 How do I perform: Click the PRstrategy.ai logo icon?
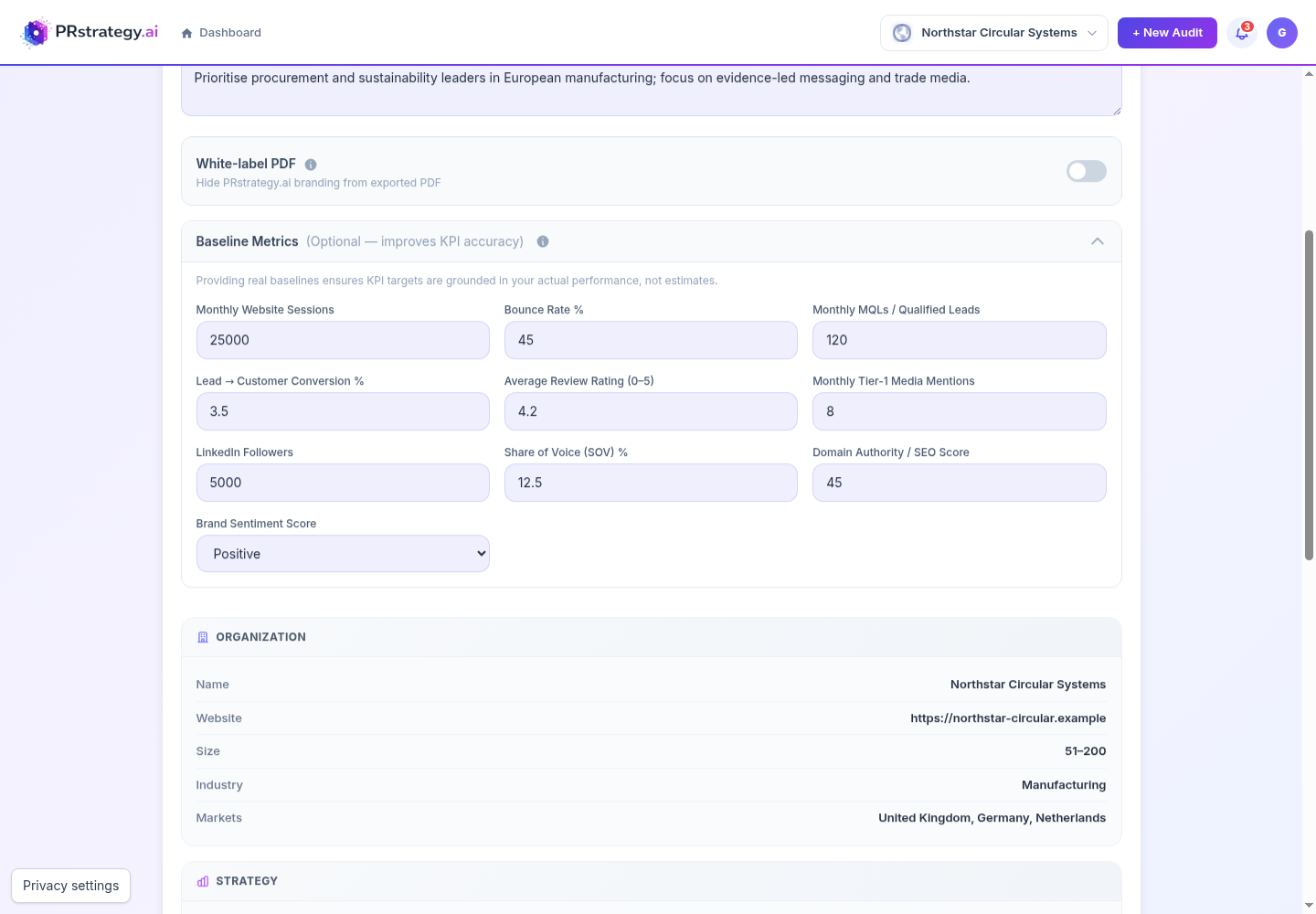pyautogui.click(x=36, y=33)
